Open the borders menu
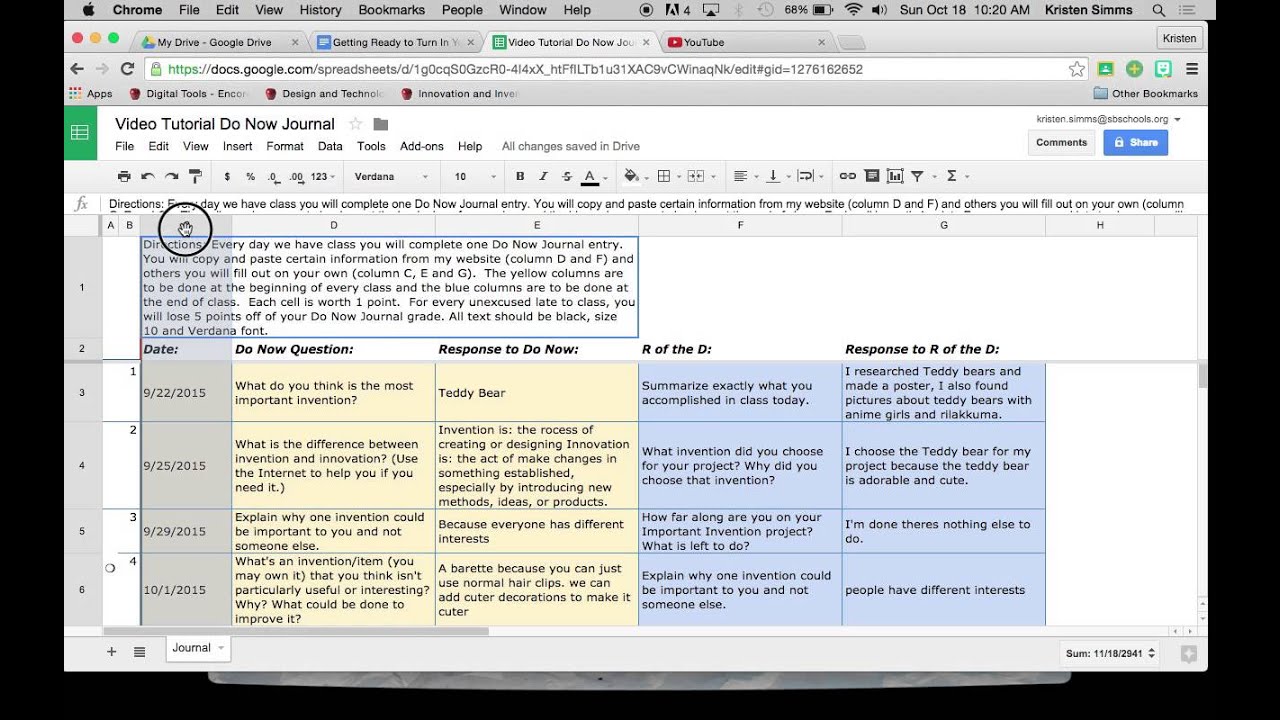 pos(666,176)
